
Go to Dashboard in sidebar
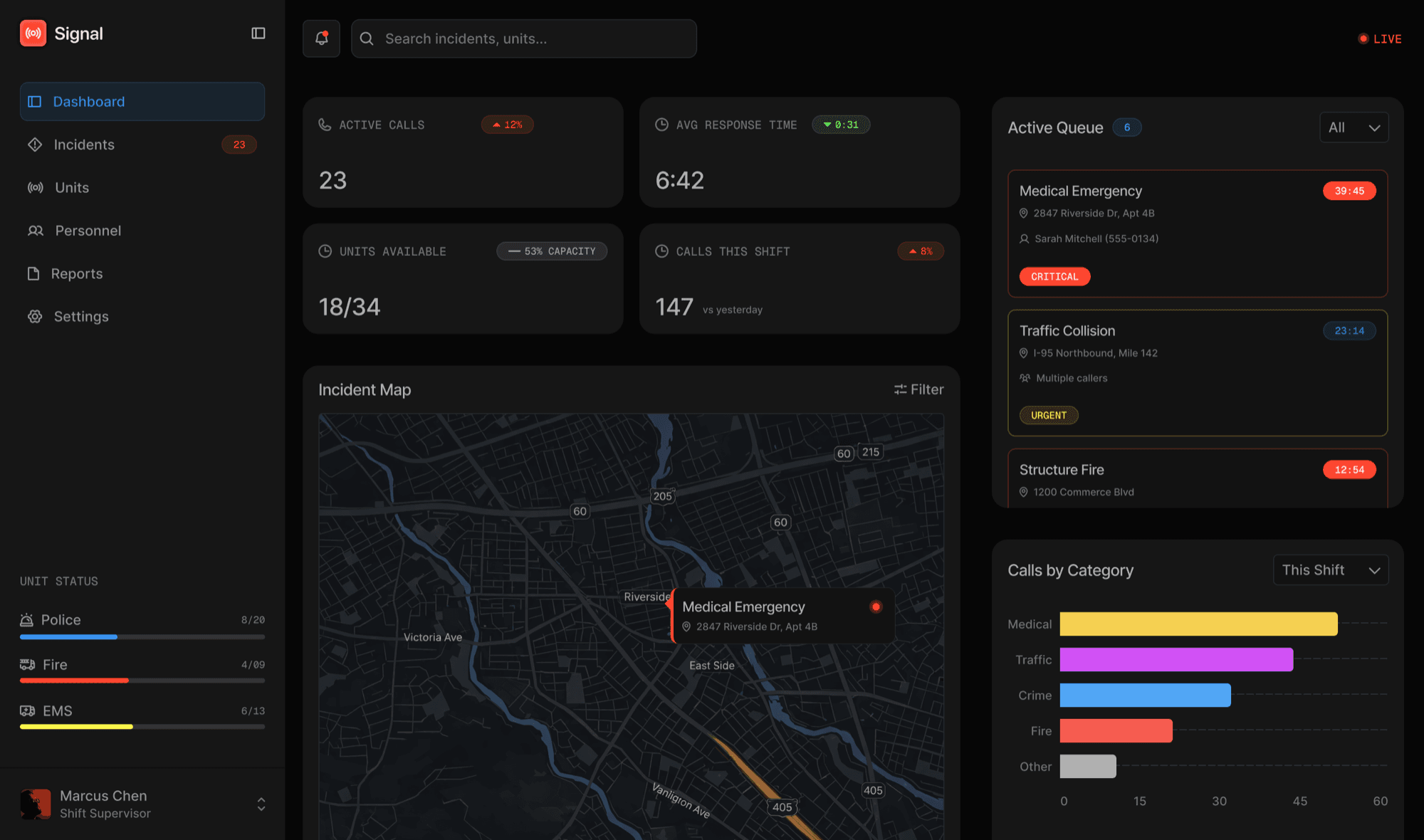click(x=142, y=102)
